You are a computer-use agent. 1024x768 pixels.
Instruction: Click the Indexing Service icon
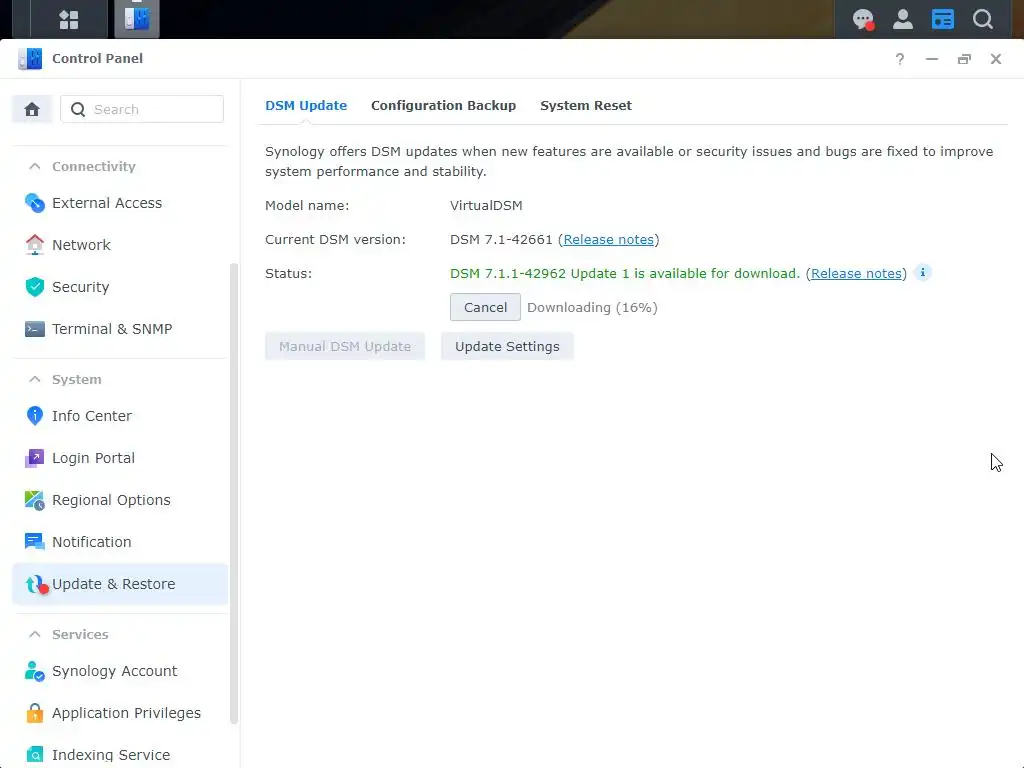coord(35,755)
